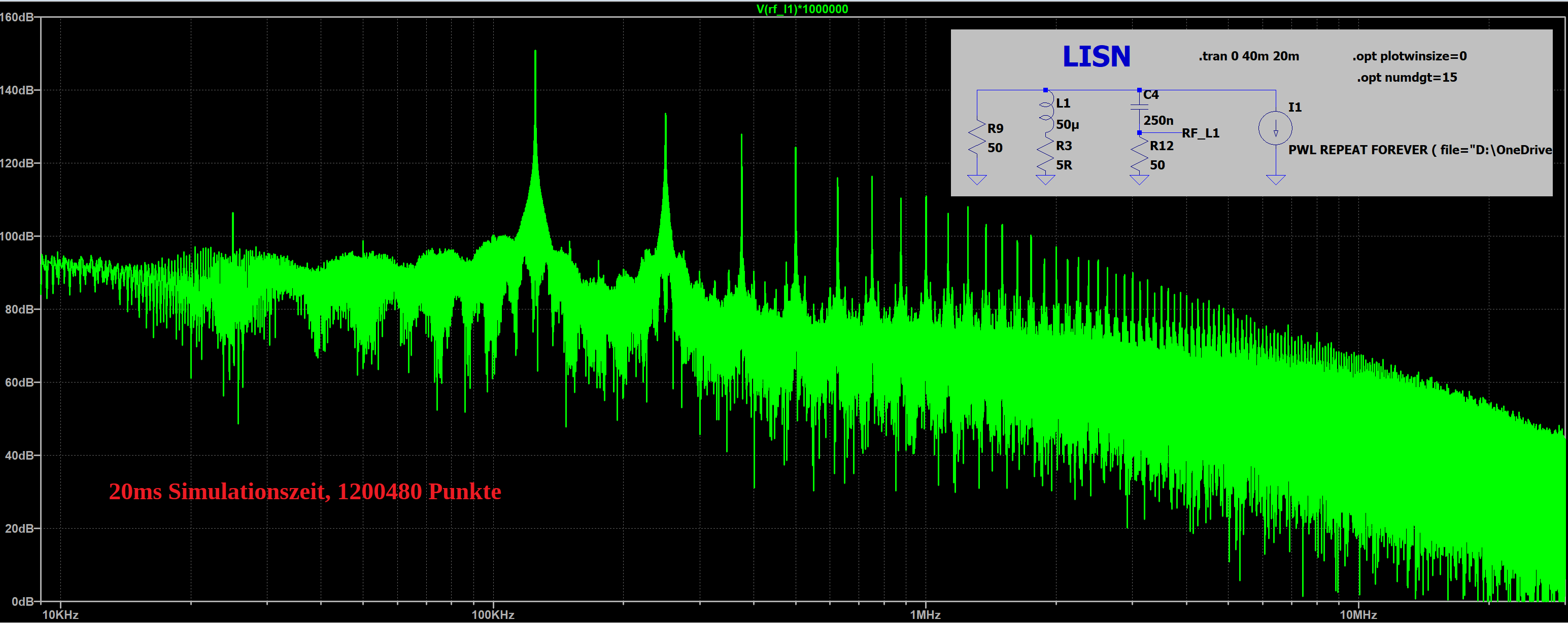Click the I1 current source symbol
This screenshot has width=1568, height=623.
1275,129
